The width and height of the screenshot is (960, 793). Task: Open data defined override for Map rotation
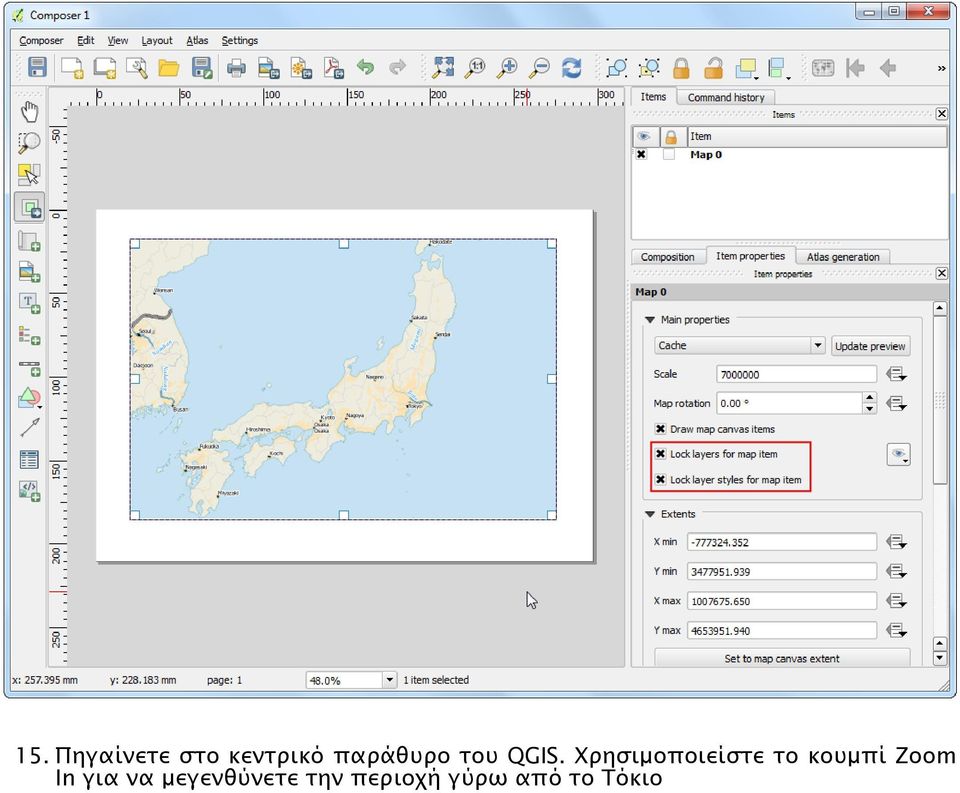click(x=897, y=404)
